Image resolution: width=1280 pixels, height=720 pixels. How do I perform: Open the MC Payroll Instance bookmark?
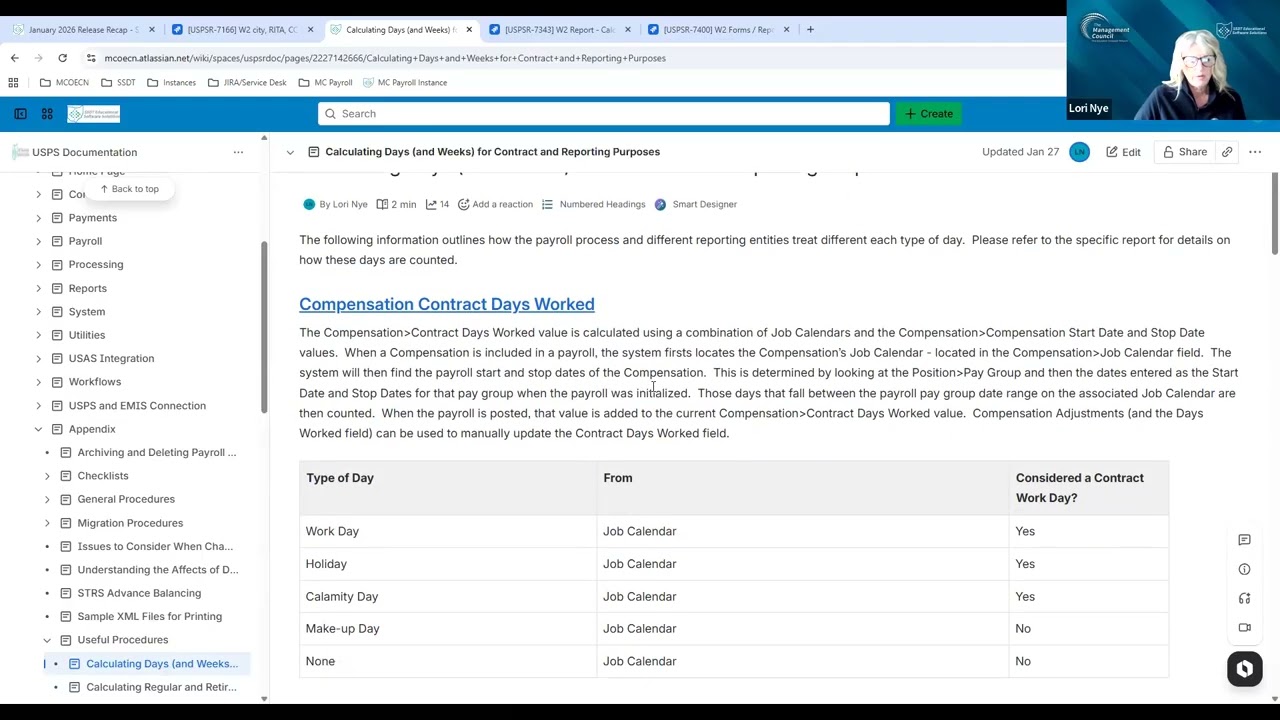[405, 83]
